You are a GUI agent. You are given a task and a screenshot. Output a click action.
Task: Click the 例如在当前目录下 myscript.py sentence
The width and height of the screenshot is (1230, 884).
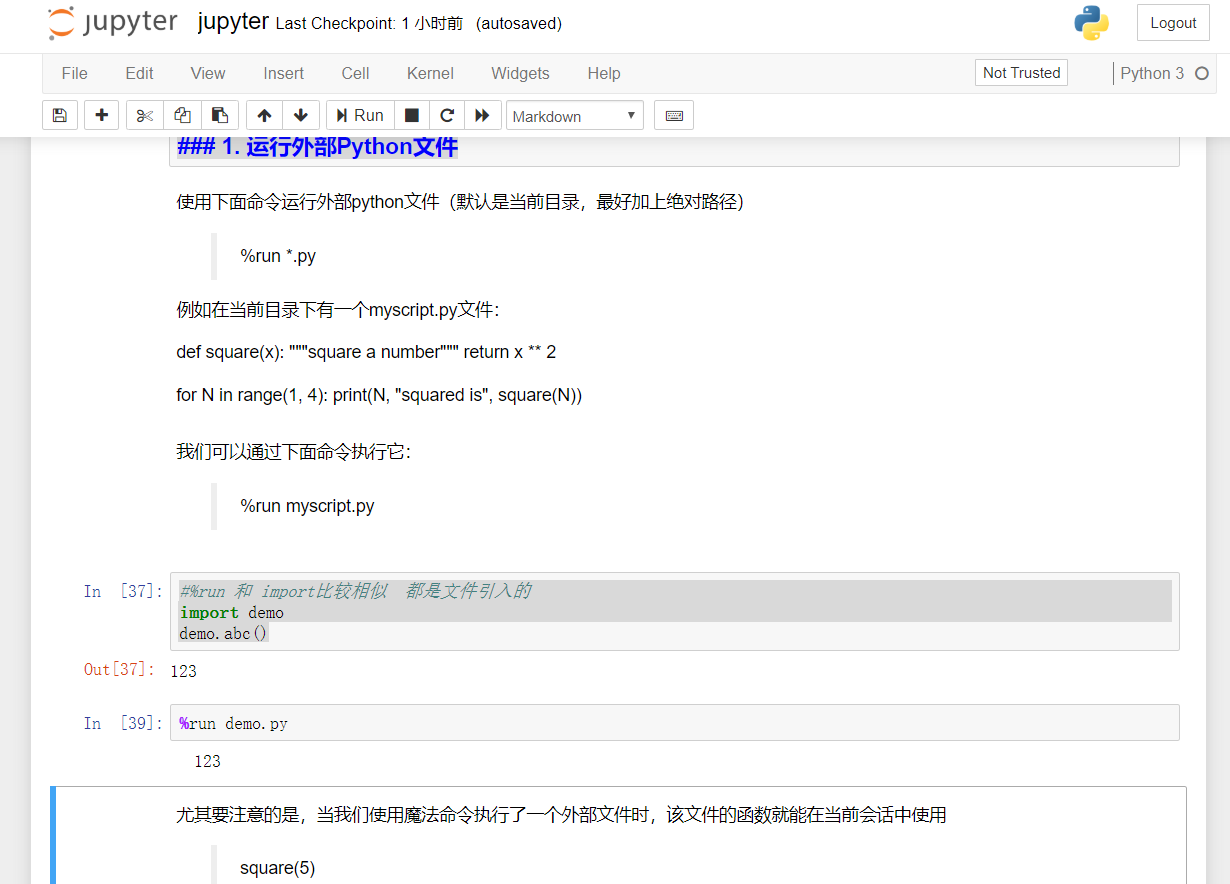(337, 310)
